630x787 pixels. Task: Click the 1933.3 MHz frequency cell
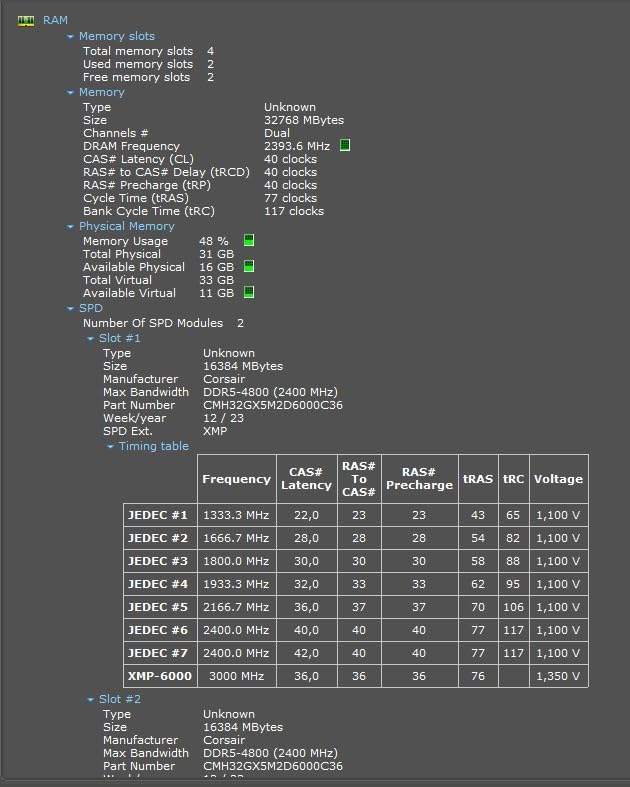[236, 585]
